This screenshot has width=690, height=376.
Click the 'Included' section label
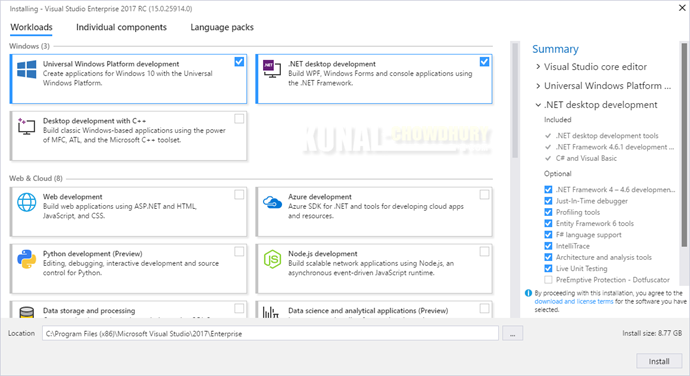point(558,120)
